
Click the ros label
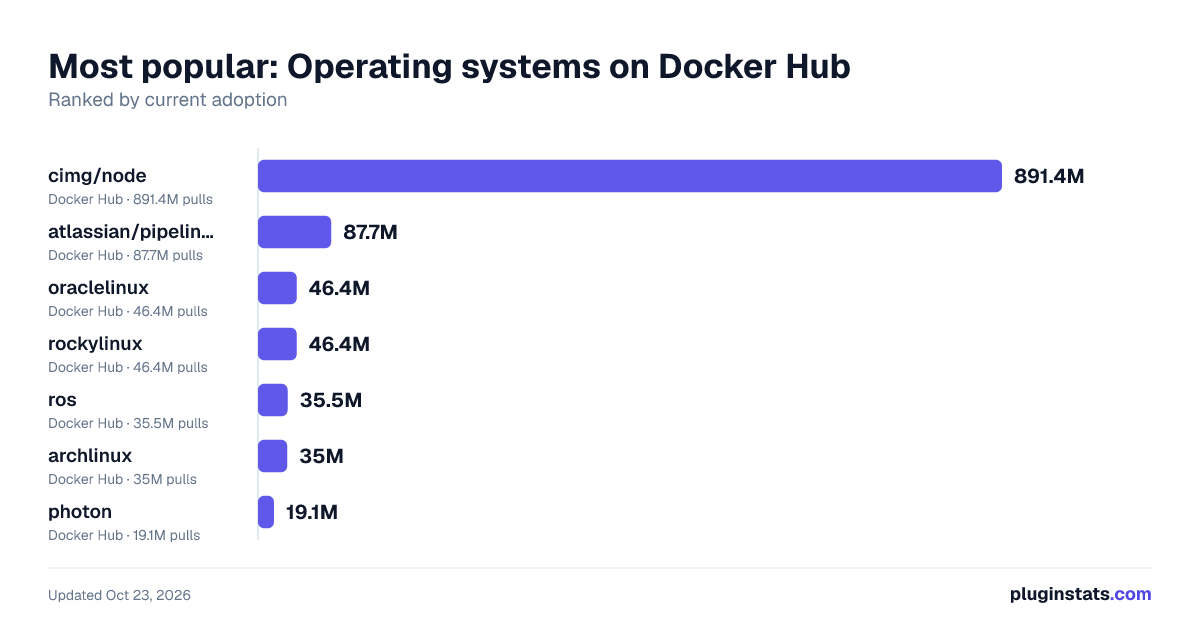[62, 400]
